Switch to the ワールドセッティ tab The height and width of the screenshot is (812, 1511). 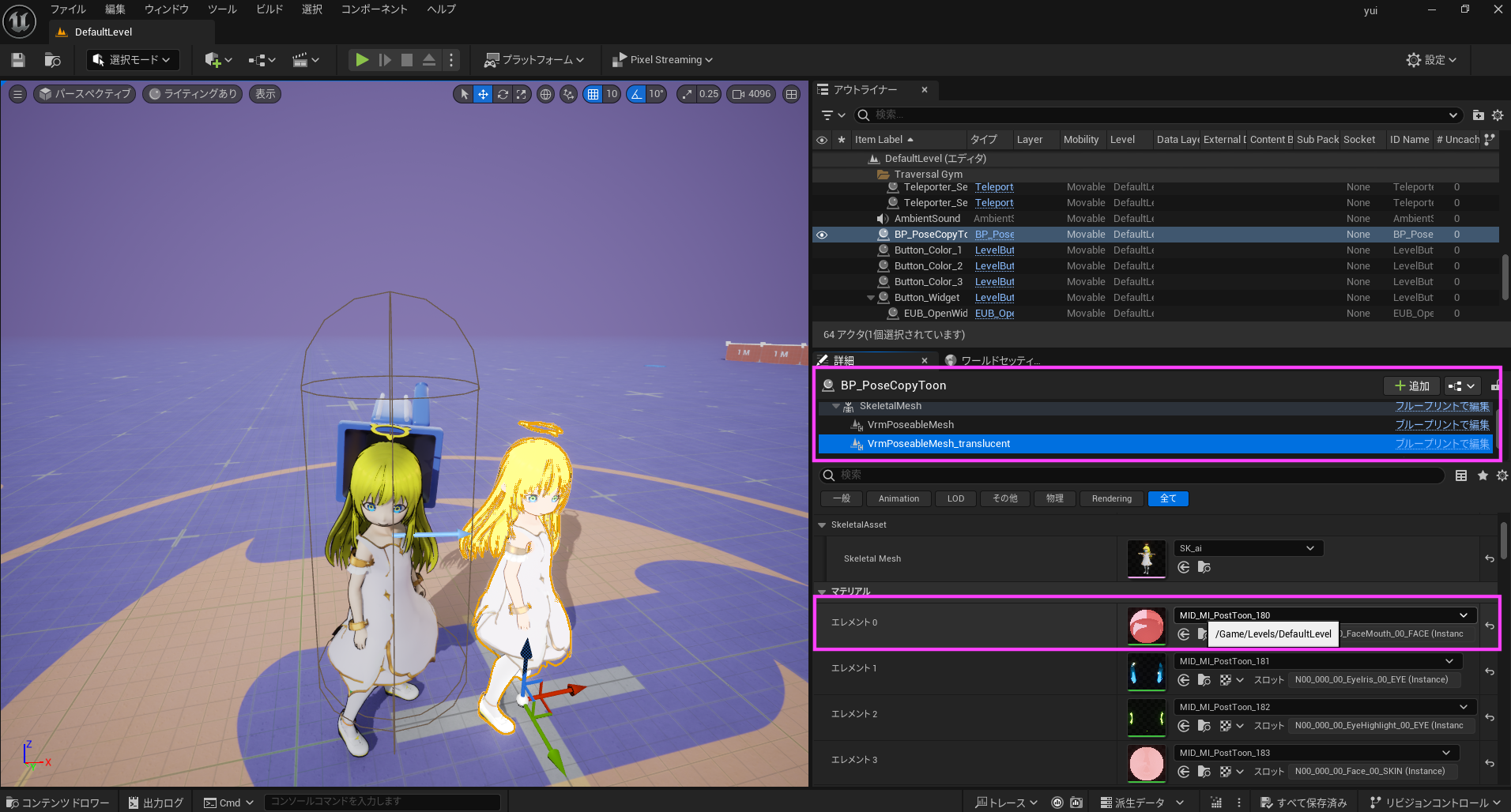point(994,360)
